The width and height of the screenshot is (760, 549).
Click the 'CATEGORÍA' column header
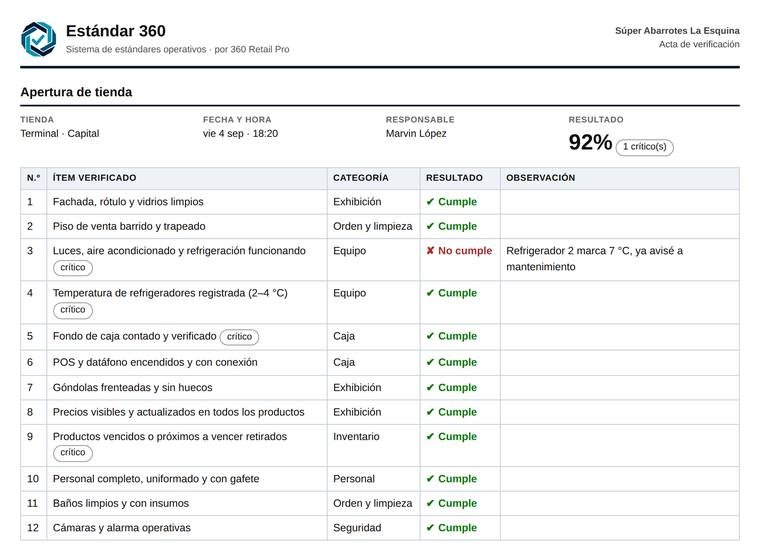click(x=361, y=178)
